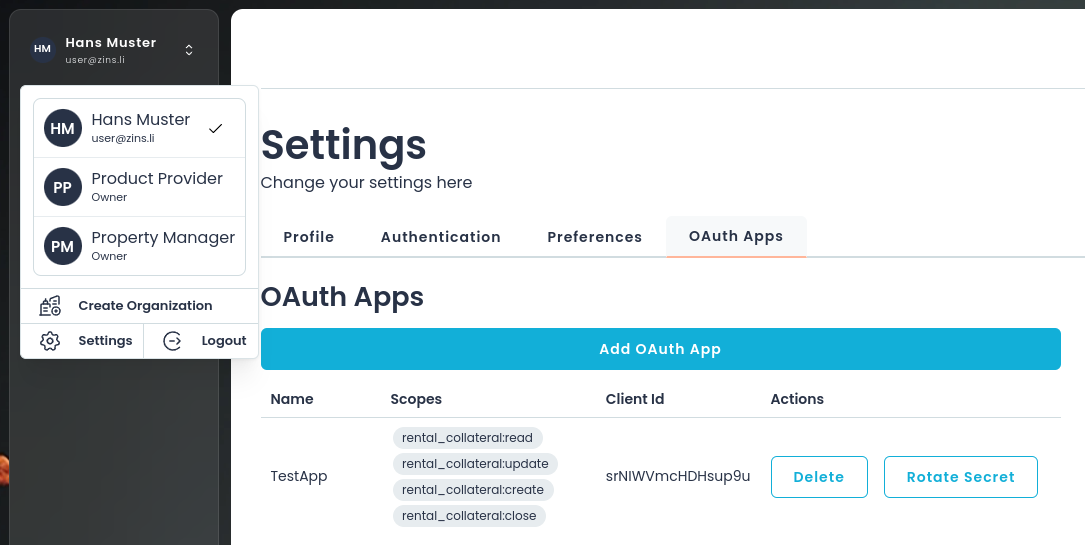Click the rental_collateral:read scope tag

(467, 438)
